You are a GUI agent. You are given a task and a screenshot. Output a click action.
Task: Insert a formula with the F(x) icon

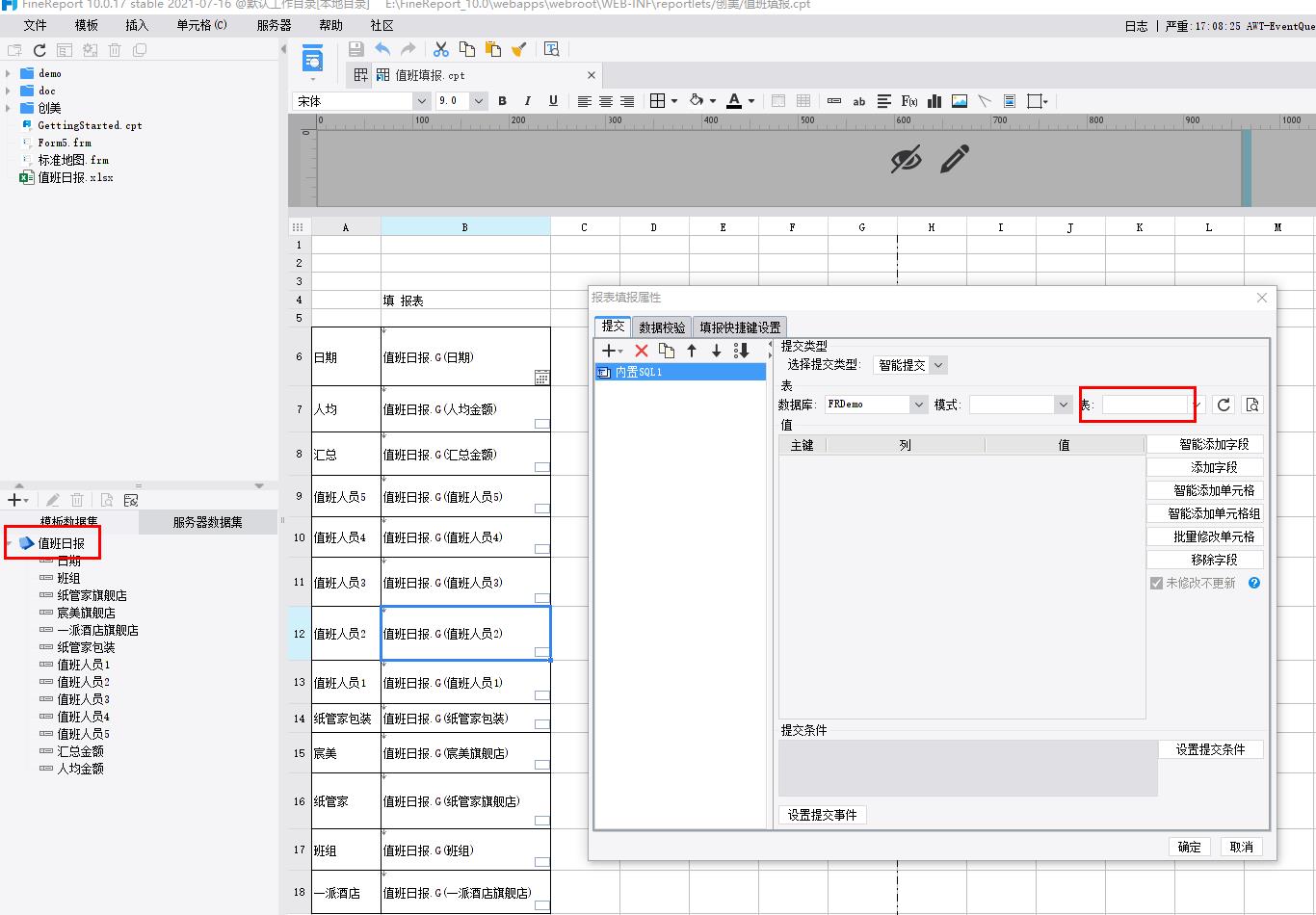click(x=908, y=101)
